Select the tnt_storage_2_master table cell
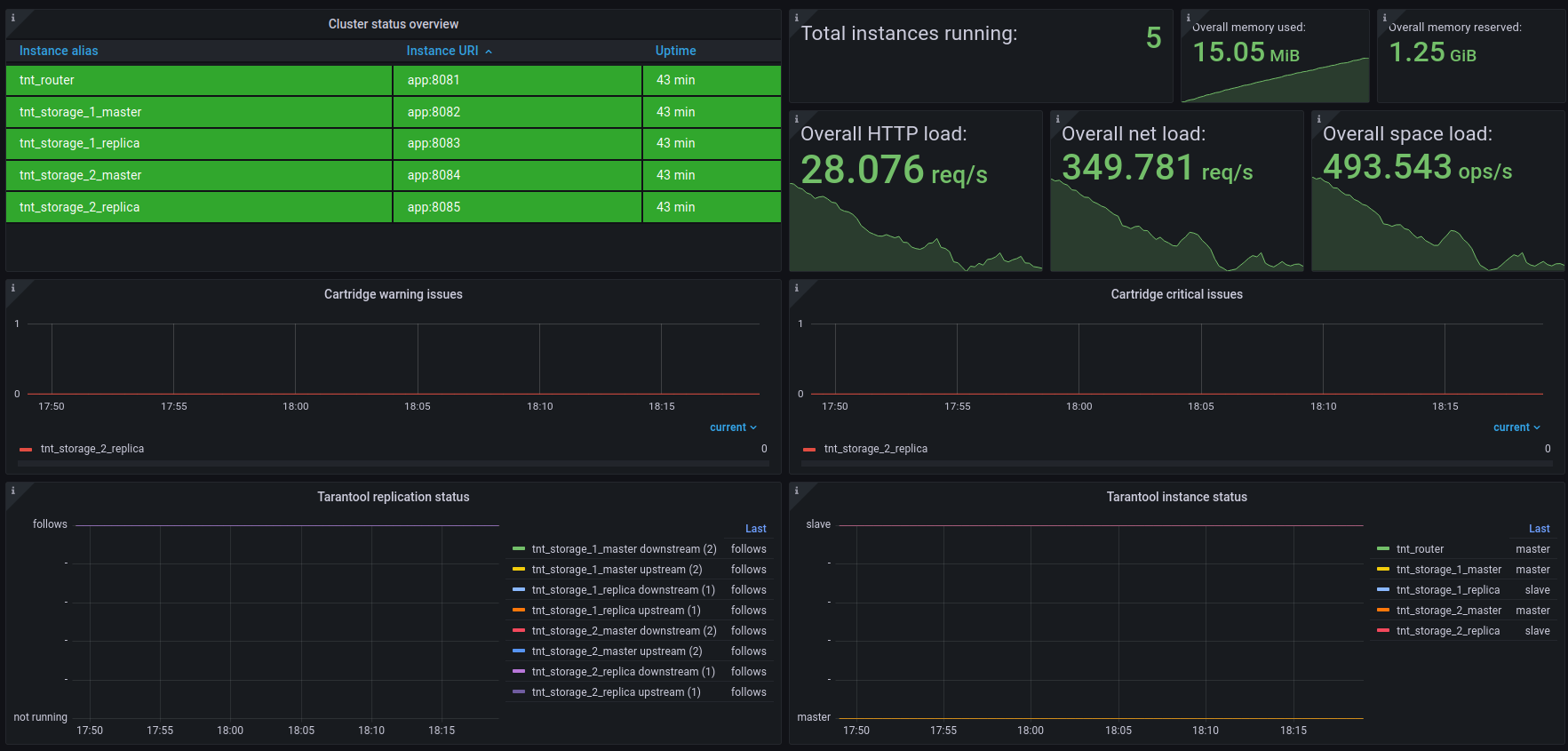Viewport: 1568px width, 751px height. pyautogui.click(x=199, y=175)
